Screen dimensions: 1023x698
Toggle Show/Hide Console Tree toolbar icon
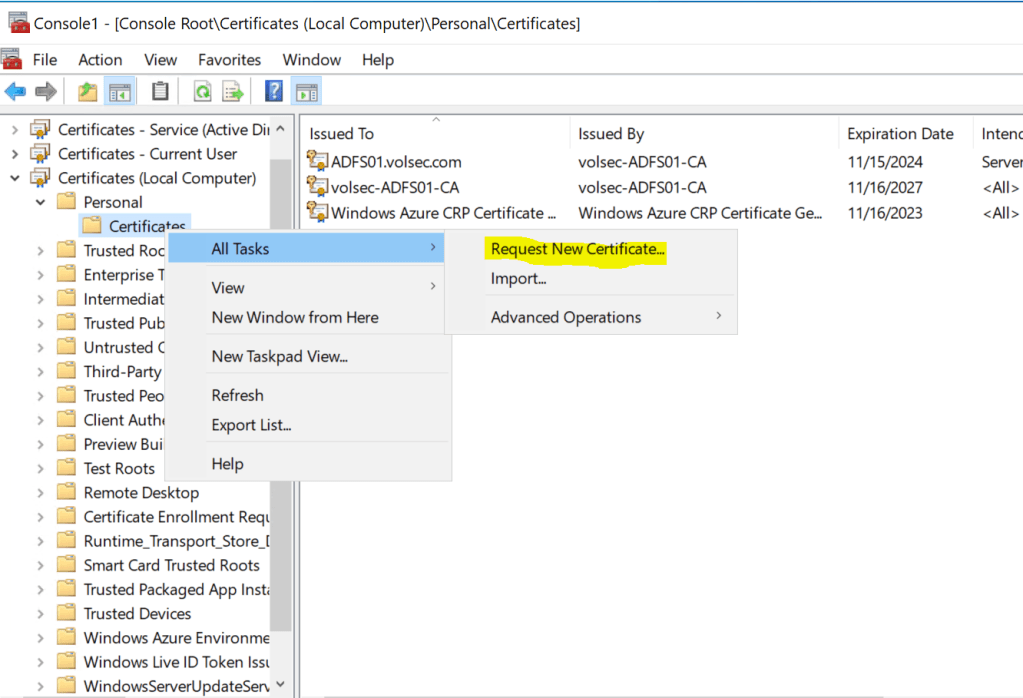coord(120,92)
